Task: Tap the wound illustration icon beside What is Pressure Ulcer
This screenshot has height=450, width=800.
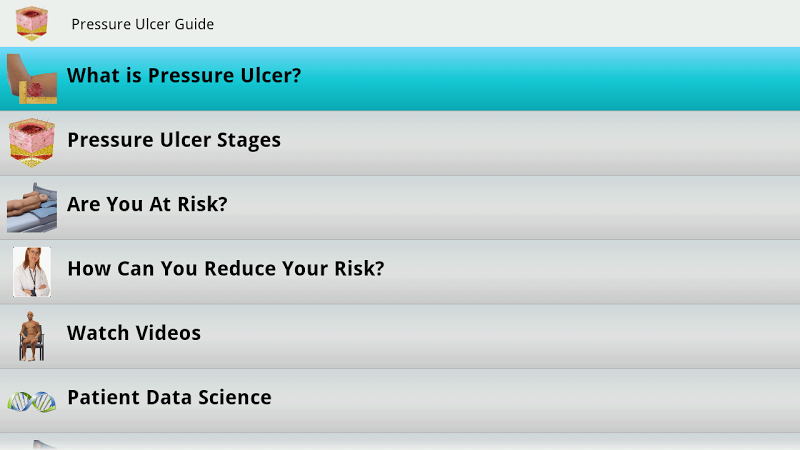Action: coord(32,78)
